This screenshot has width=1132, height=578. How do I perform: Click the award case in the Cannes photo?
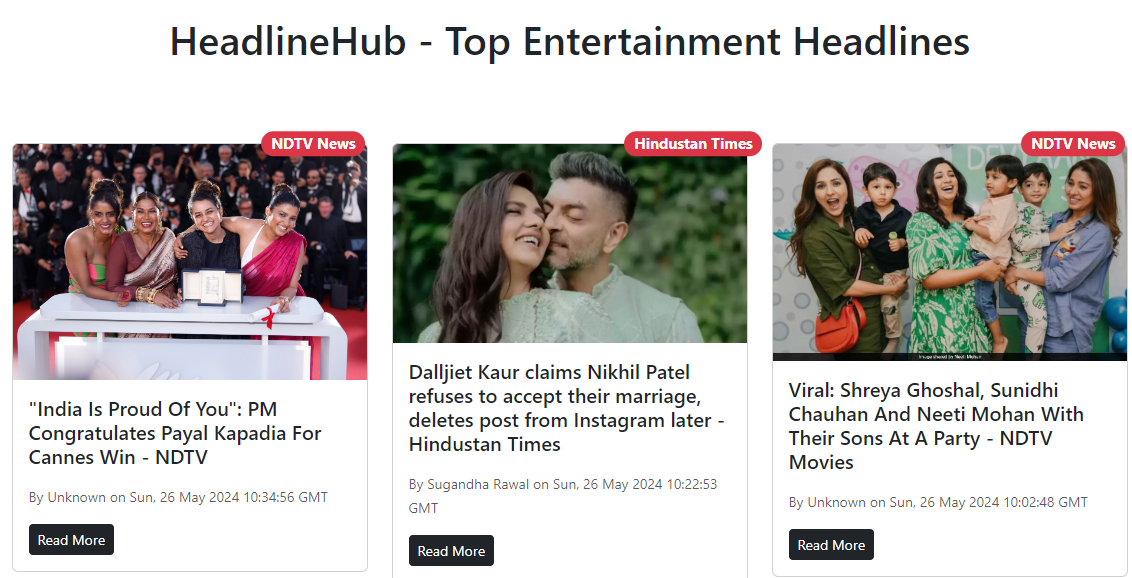pos(212,286)
